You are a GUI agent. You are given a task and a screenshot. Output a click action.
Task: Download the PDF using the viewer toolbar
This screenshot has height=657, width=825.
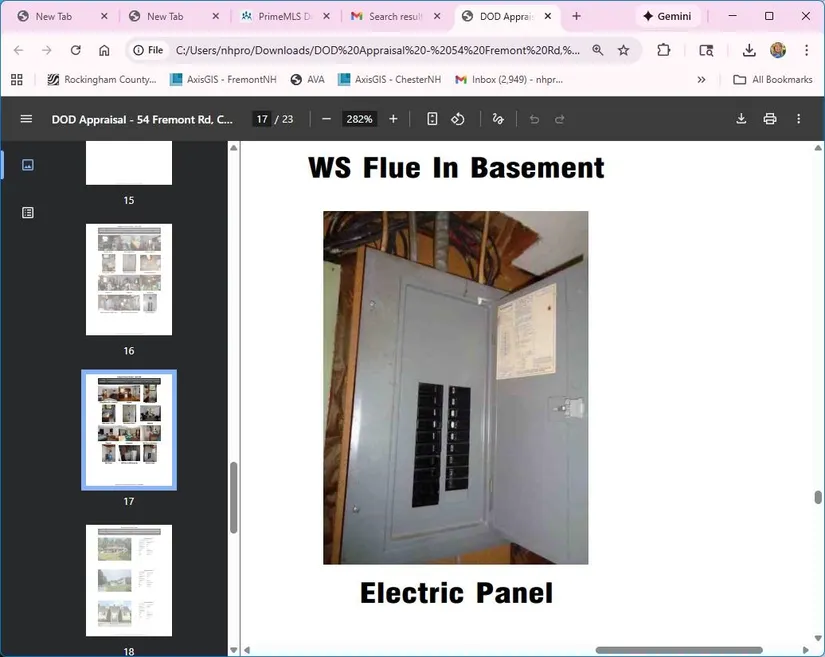741,119
